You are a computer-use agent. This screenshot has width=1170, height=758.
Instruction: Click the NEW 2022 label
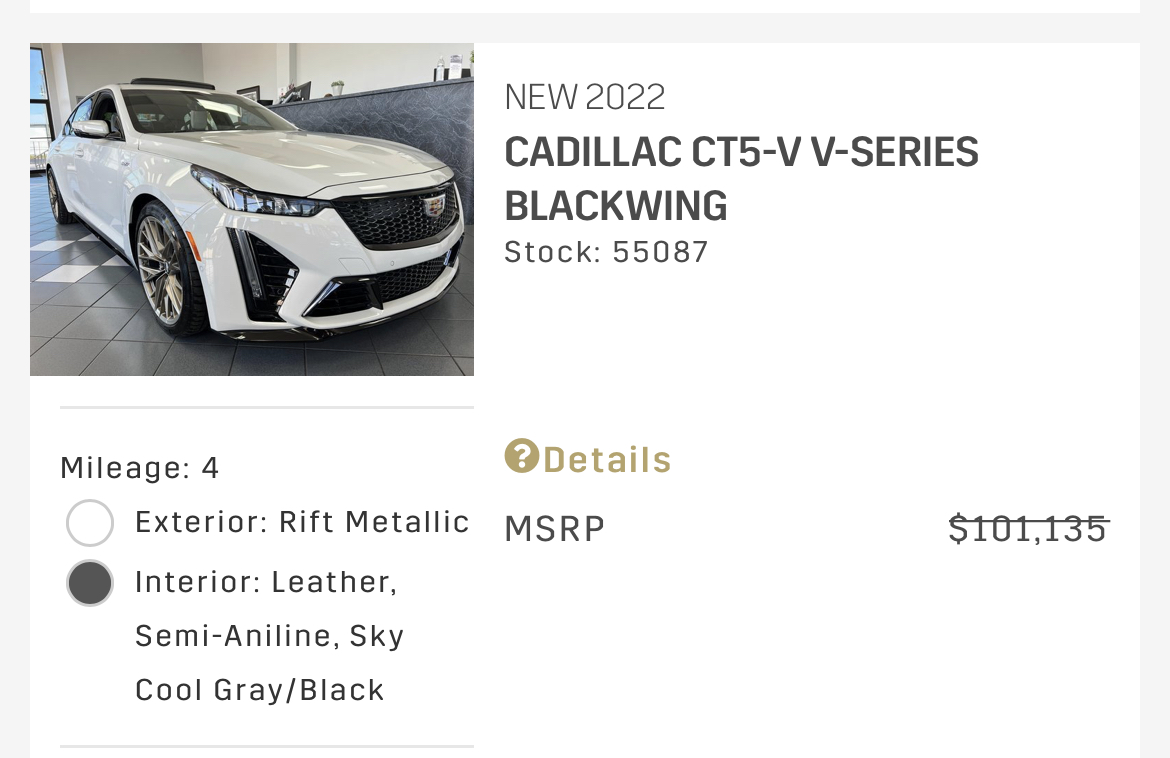click(x=584, y=97)
